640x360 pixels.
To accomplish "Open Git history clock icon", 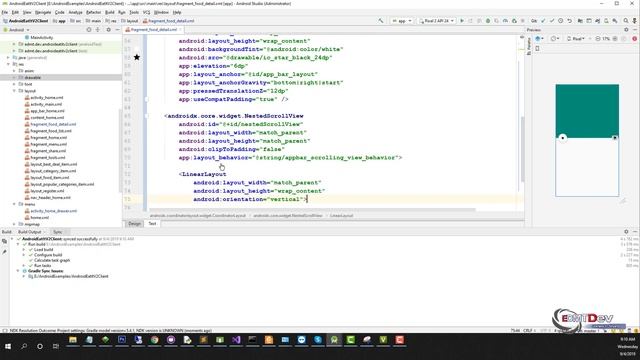I will click(560, 21).
